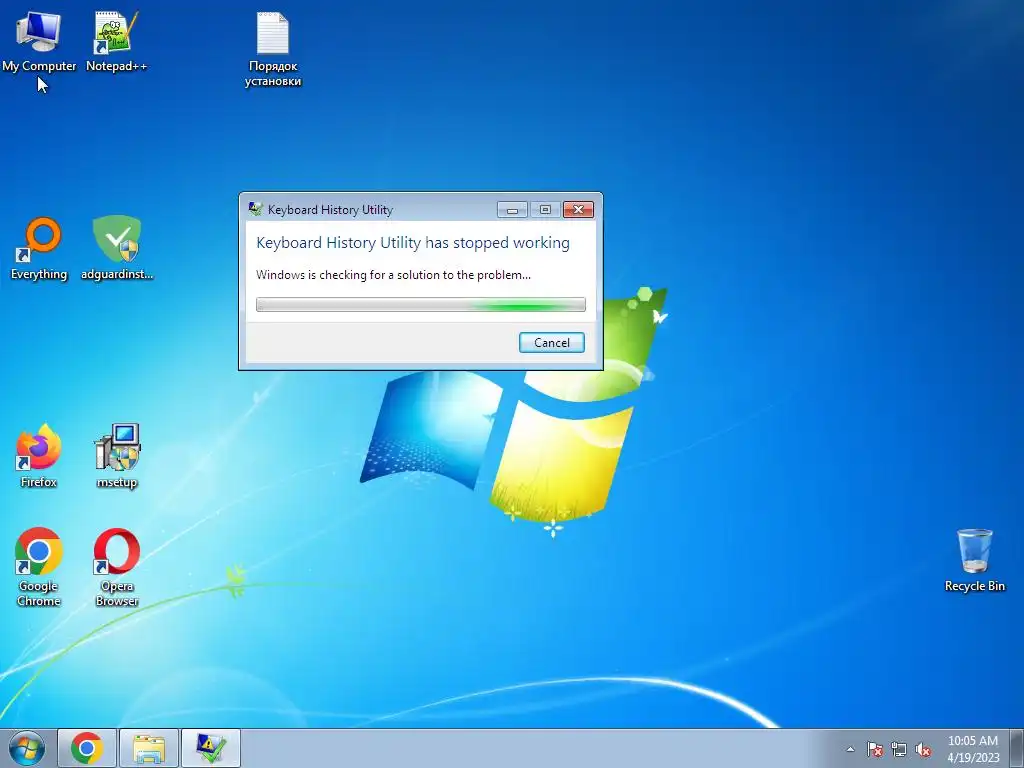Screen dimensions: 1024x768
Task: Open the Action Center flag icon
Action: [x=875, y=749]
